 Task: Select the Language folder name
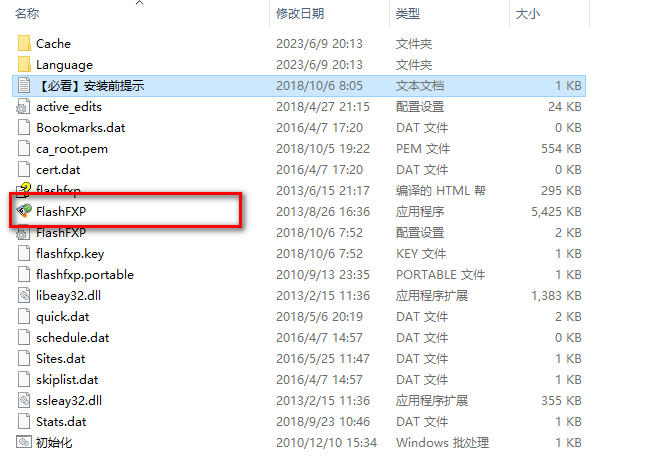pos(64,65)
